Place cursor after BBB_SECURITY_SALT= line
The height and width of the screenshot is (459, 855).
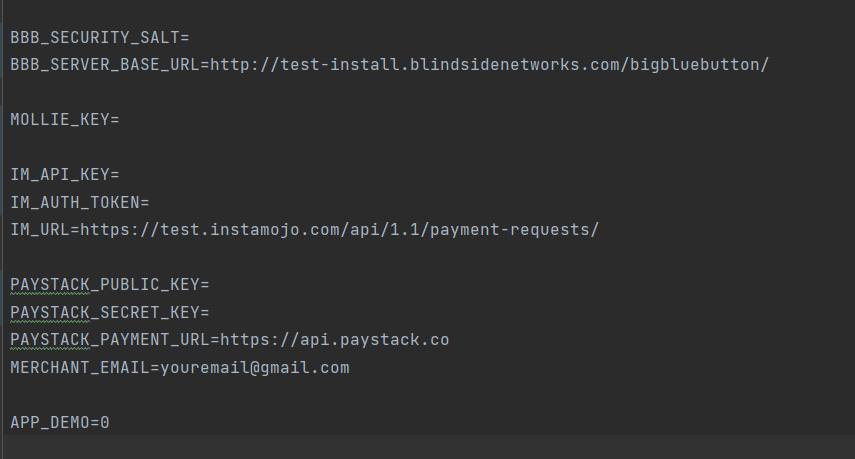tap(190, 38)
